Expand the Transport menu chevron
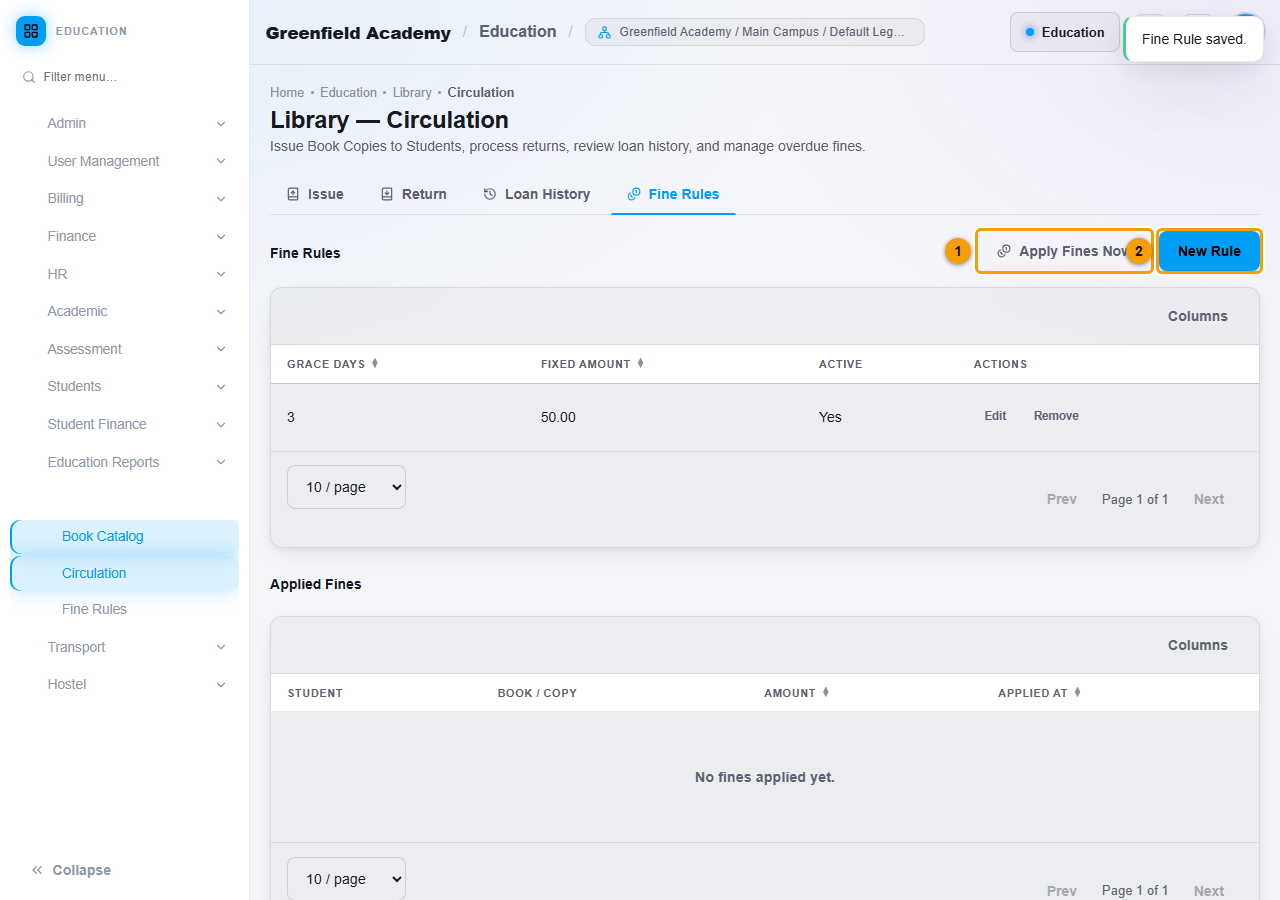This screenshot has width=1280, height=900. click(x=221, y=648)
